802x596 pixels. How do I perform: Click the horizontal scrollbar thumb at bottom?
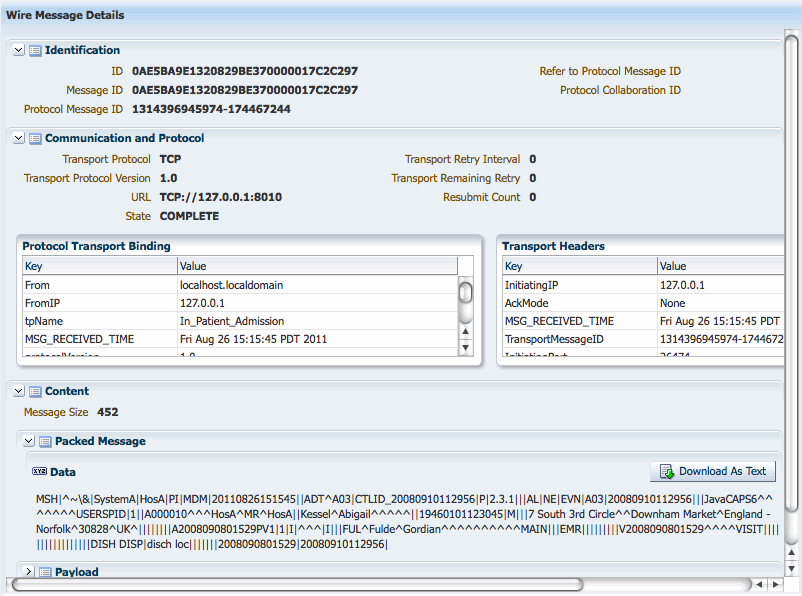click(x=297, y=584)
